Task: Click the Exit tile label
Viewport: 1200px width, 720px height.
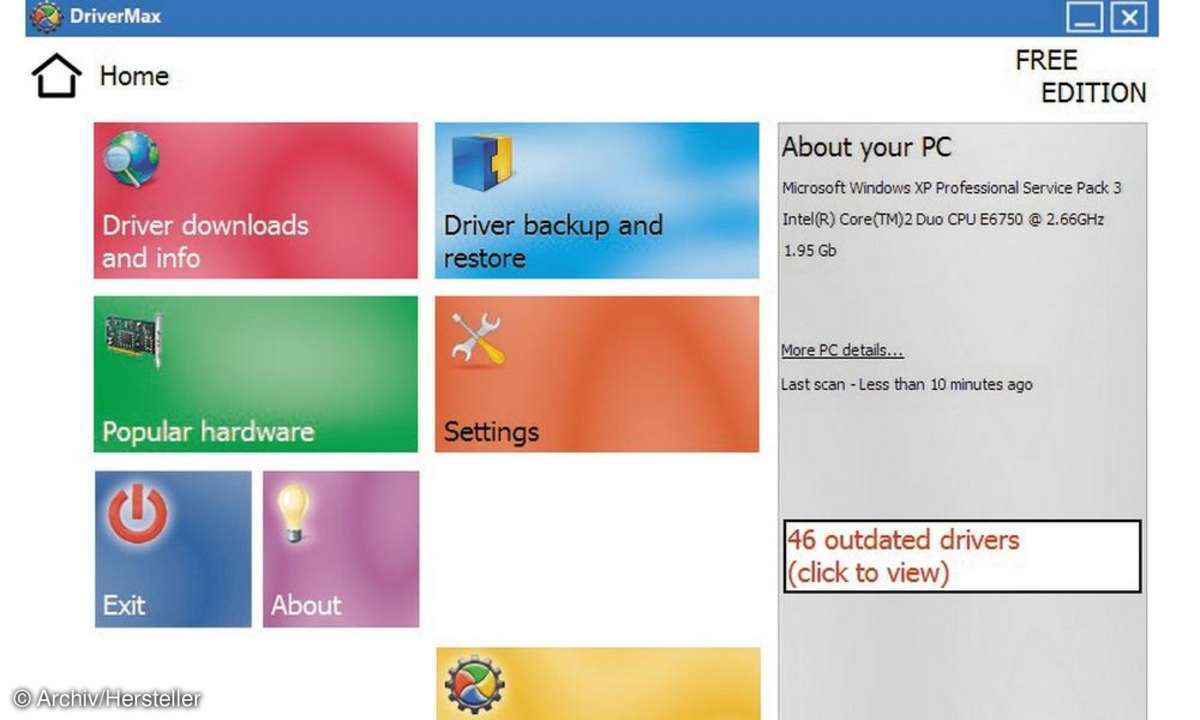Action: coord(124,605)
